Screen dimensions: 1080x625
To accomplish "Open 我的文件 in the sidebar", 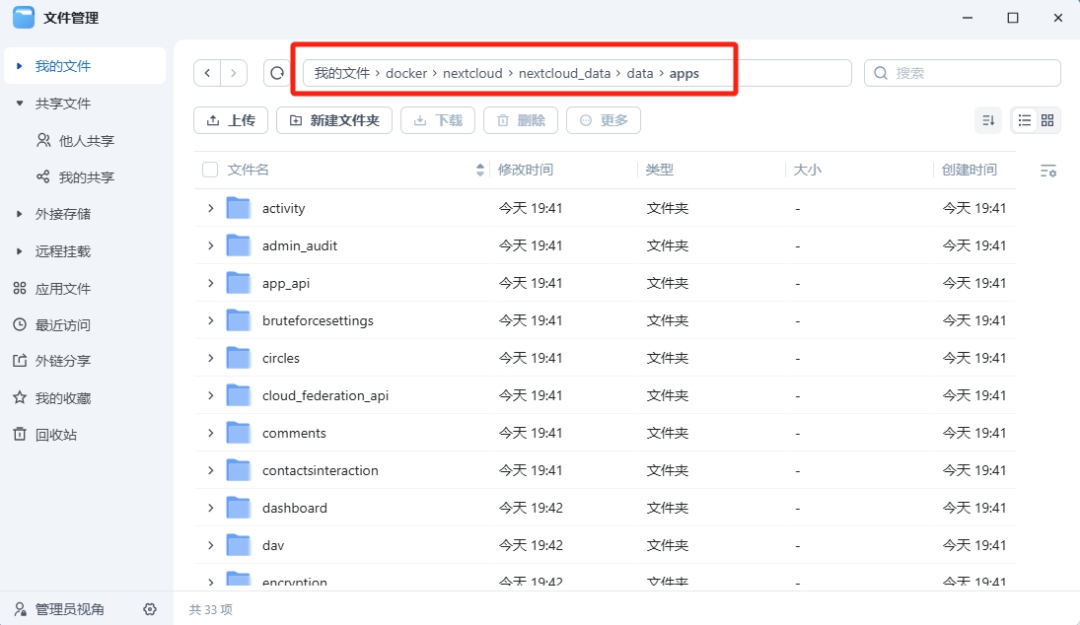I will (85, 66).
